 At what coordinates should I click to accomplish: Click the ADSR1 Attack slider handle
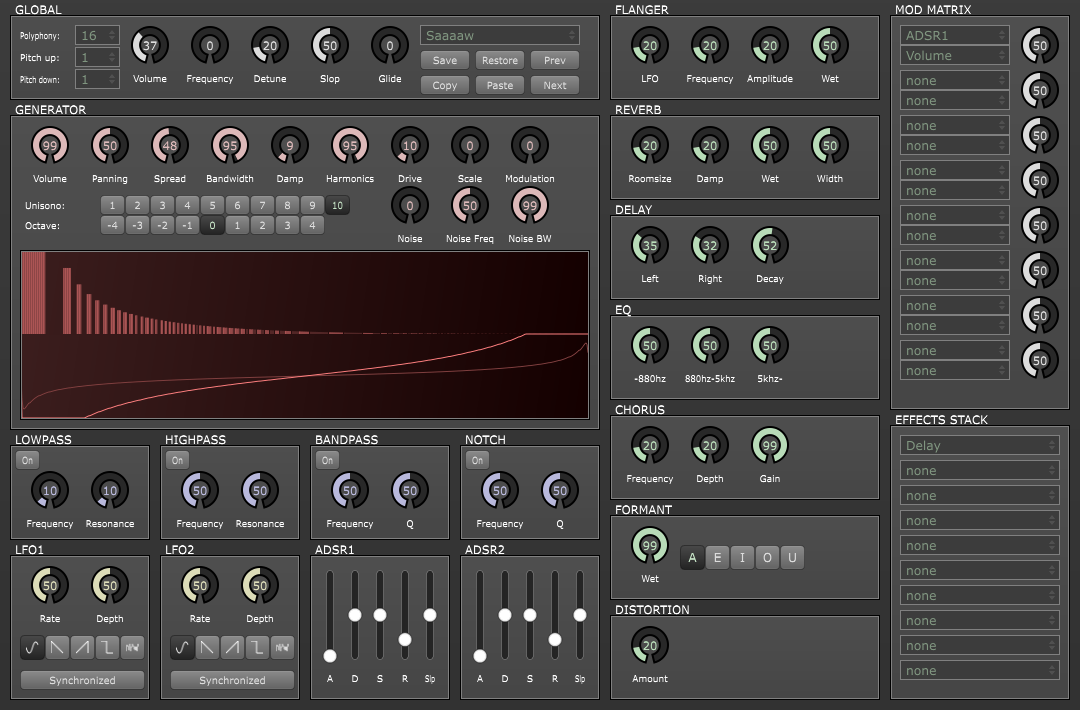pyautogui.click(x=330, y=656)
